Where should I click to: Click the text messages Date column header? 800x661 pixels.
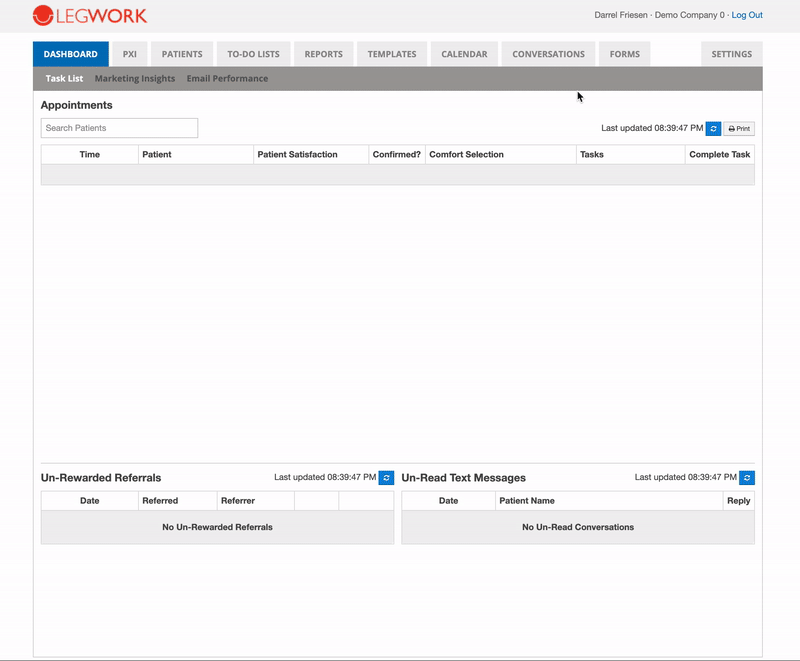pos(448,501)
